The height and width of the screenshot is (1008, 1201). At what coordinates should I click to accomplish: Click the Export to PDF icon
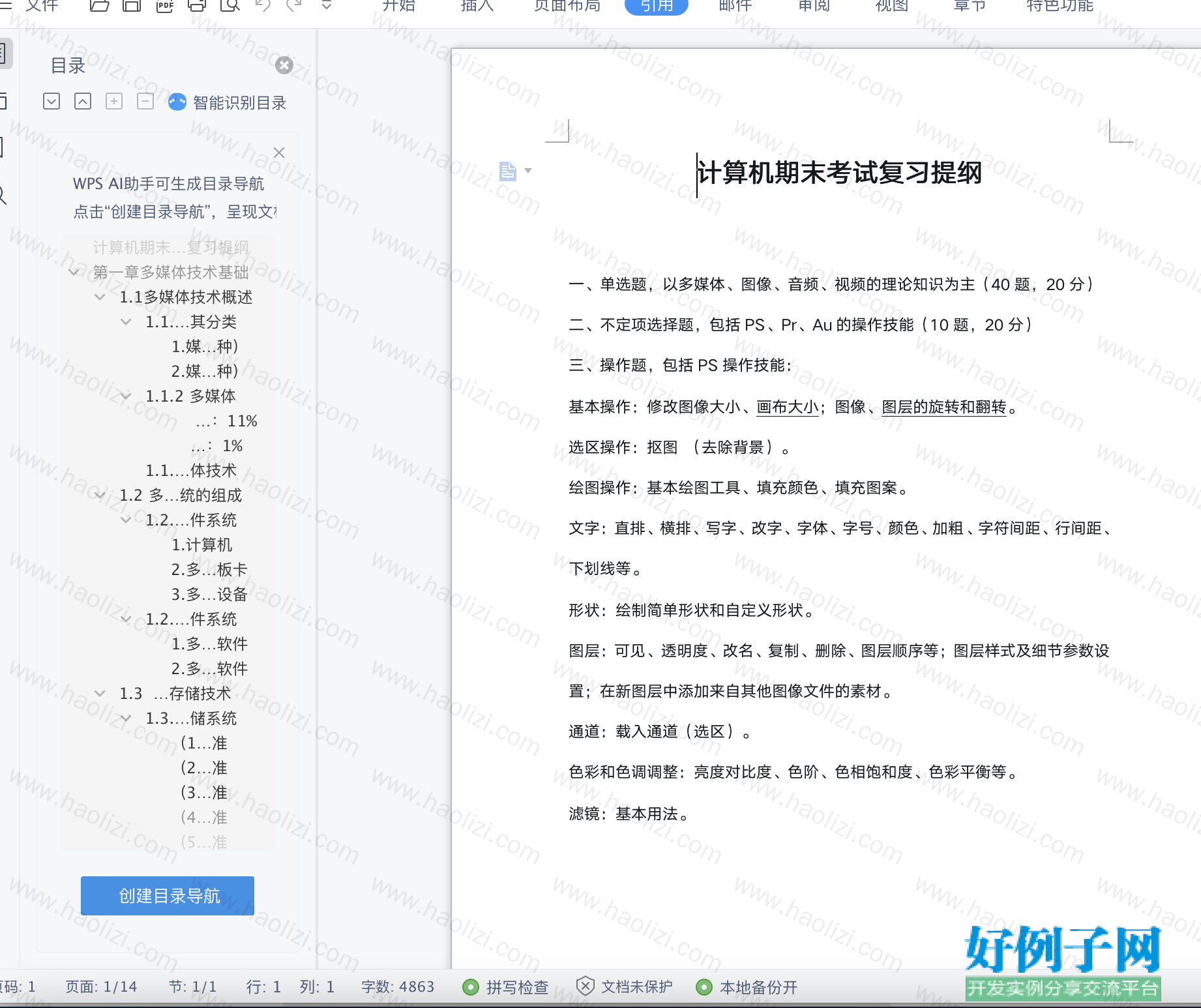[x=164, y=6]
